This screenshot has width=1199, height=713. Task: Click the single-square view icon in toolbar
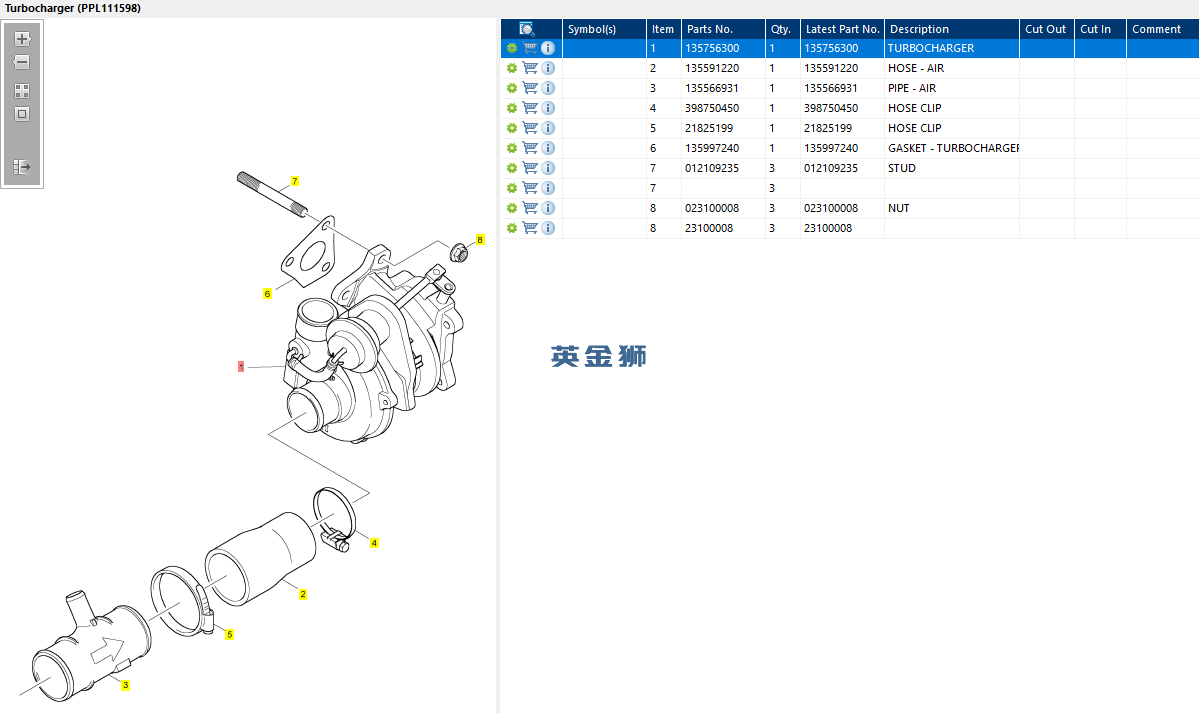[x=22, y=114]
